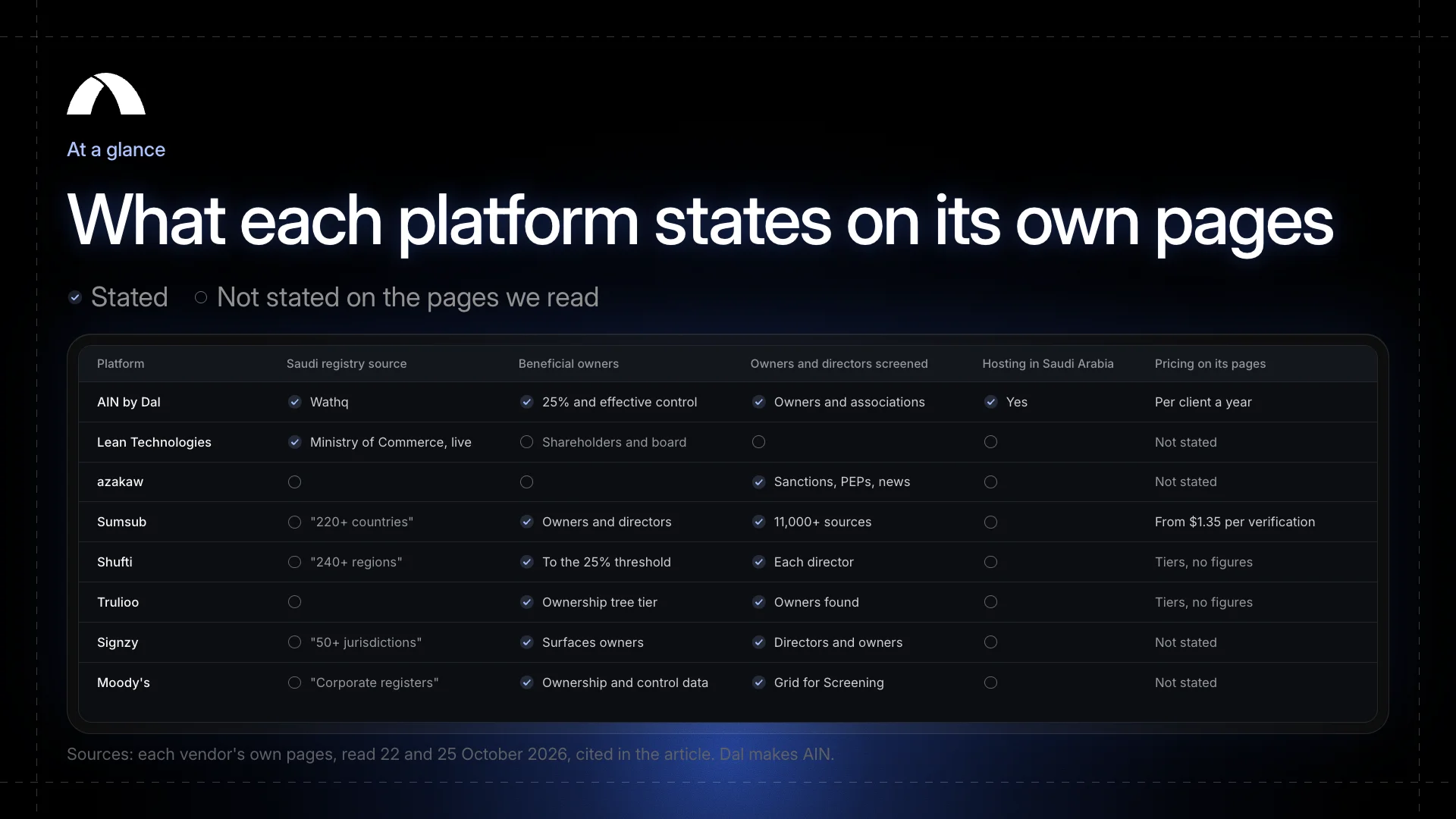Click the Platform column header
The width and height of the screenshot is (1456, 819).
pyautogui.click(x=121, y=363)
